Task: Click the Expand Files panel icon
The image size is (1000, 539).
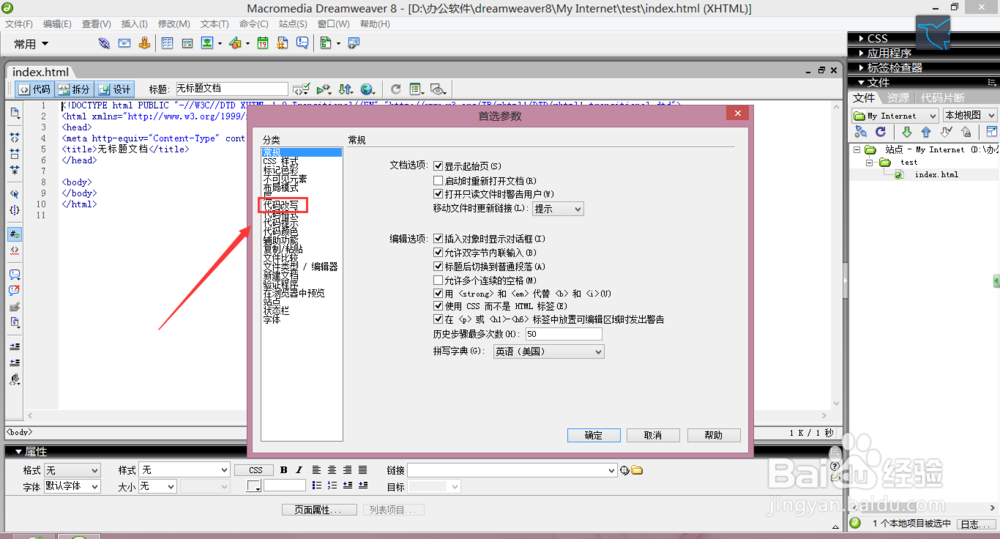Action: coord(992,132)
